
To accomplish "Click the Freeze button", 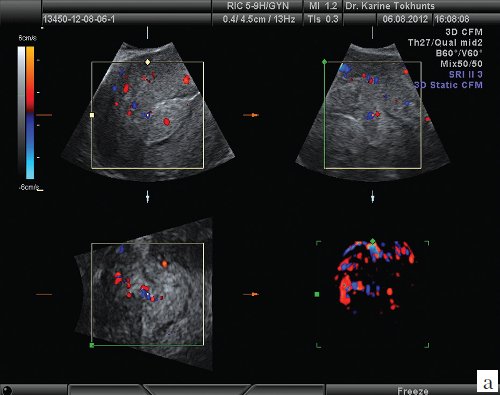I will (x=413, y=390).
